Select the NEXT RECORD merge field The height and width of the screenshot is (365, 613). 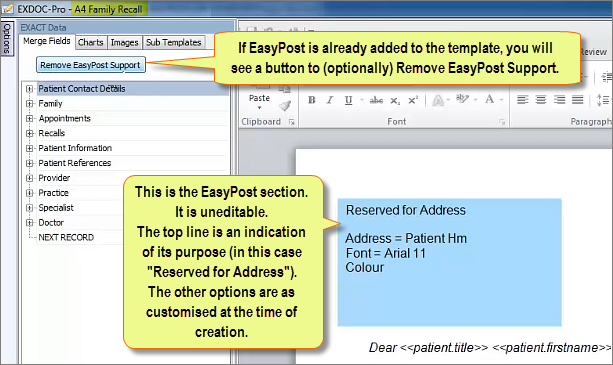tap(66, 237)
